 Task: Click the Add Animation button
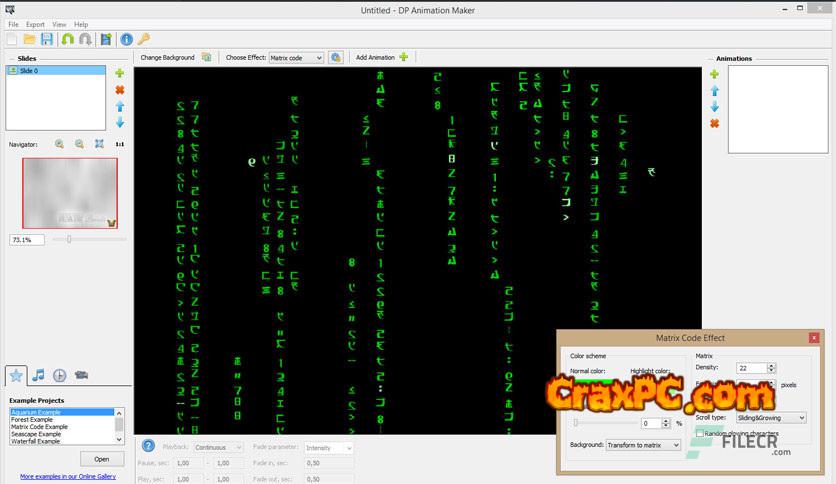[x=375, y=57]
